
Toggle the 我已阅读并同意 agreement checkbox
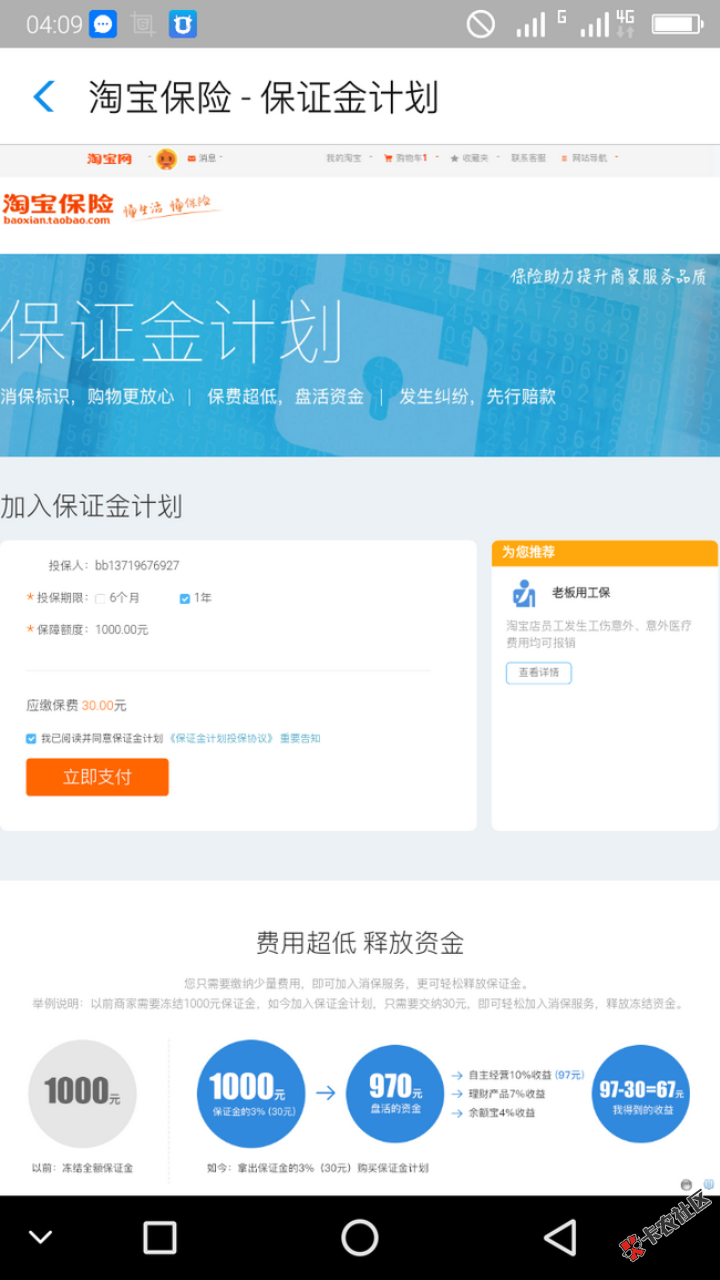(31, 738)
